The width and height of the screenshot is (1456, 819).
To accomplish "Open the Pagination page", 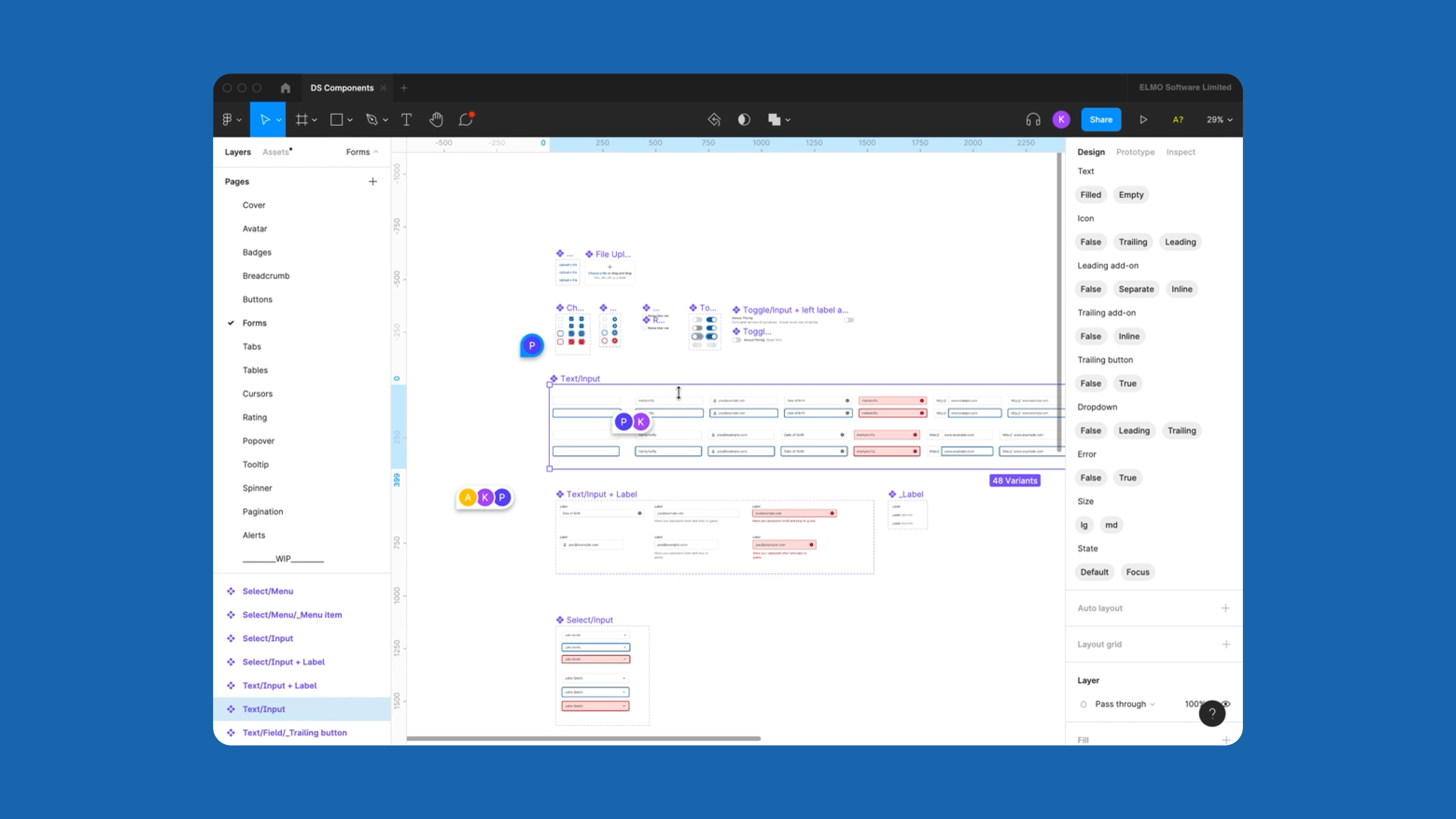I will pyautogui.click(x=263, y=511).
